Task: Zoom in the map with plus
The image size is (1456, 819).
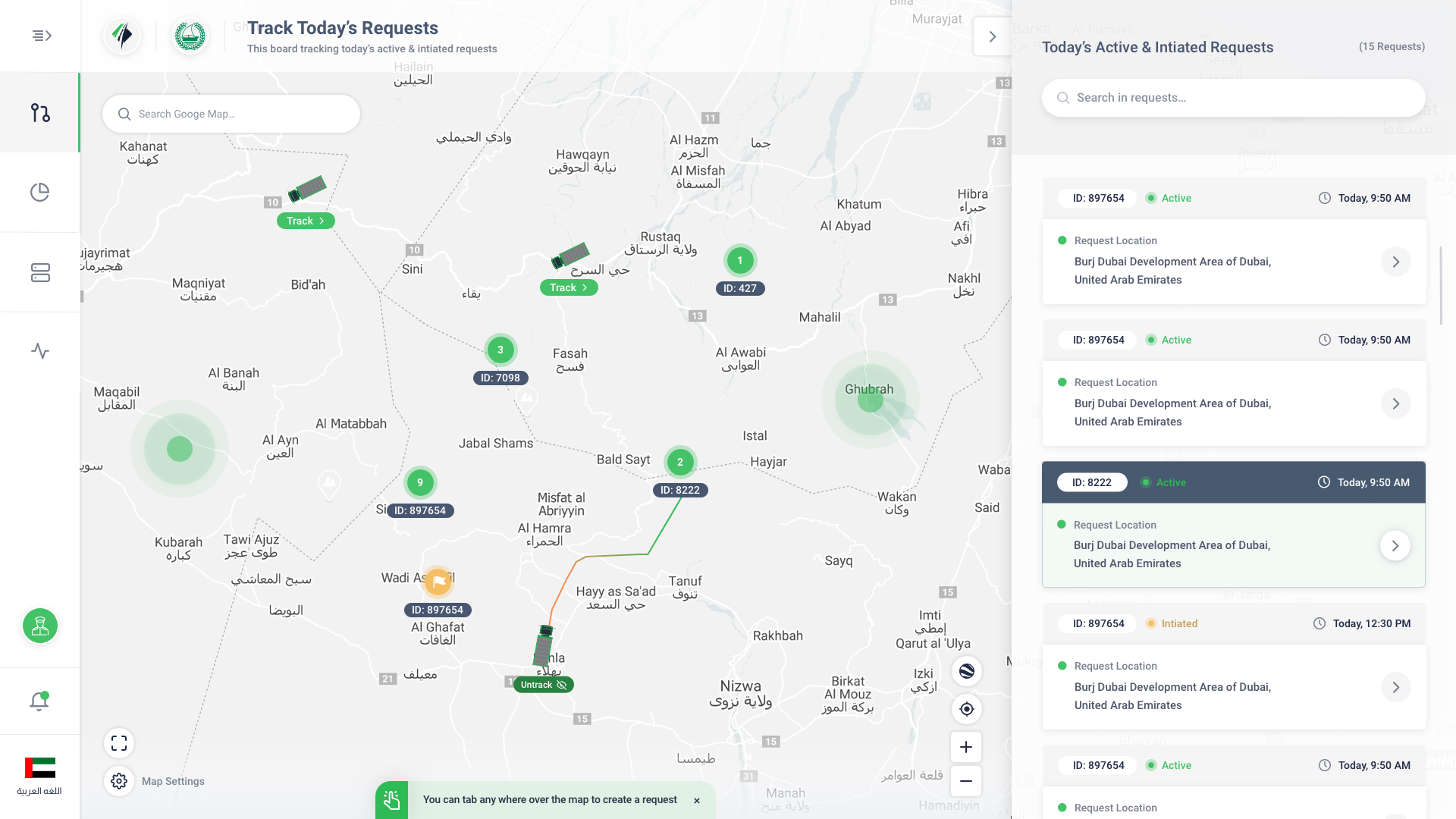Action: 966,747
